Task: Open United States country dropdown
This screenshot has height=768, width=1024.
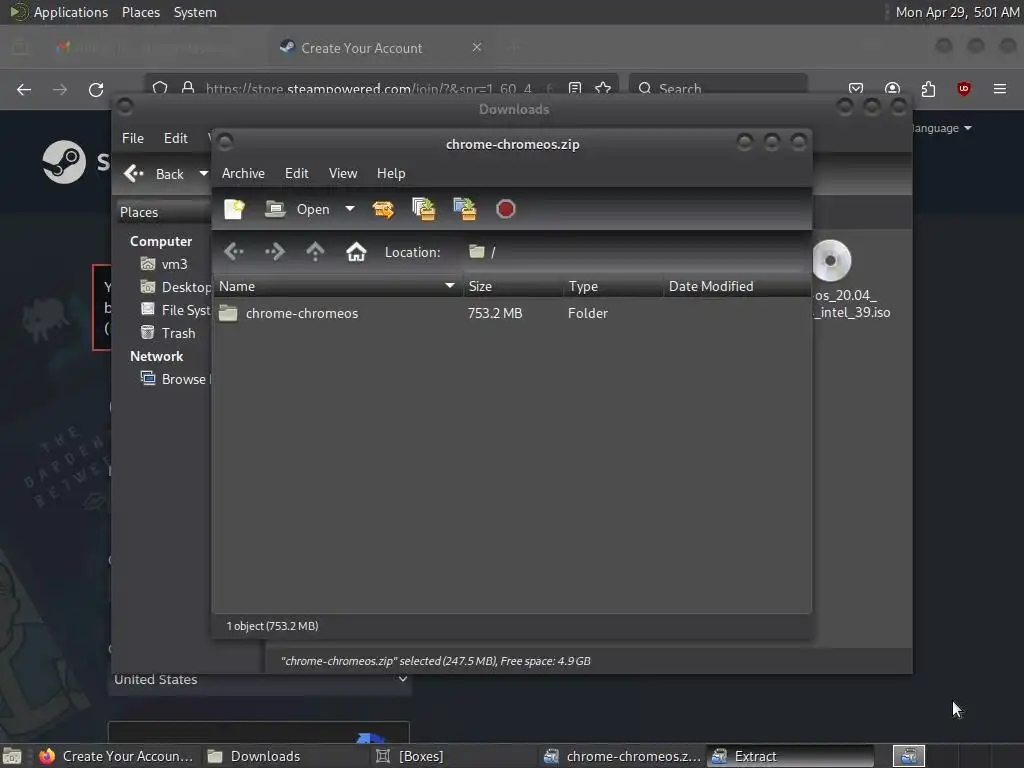Action: (x=259, y=679)
